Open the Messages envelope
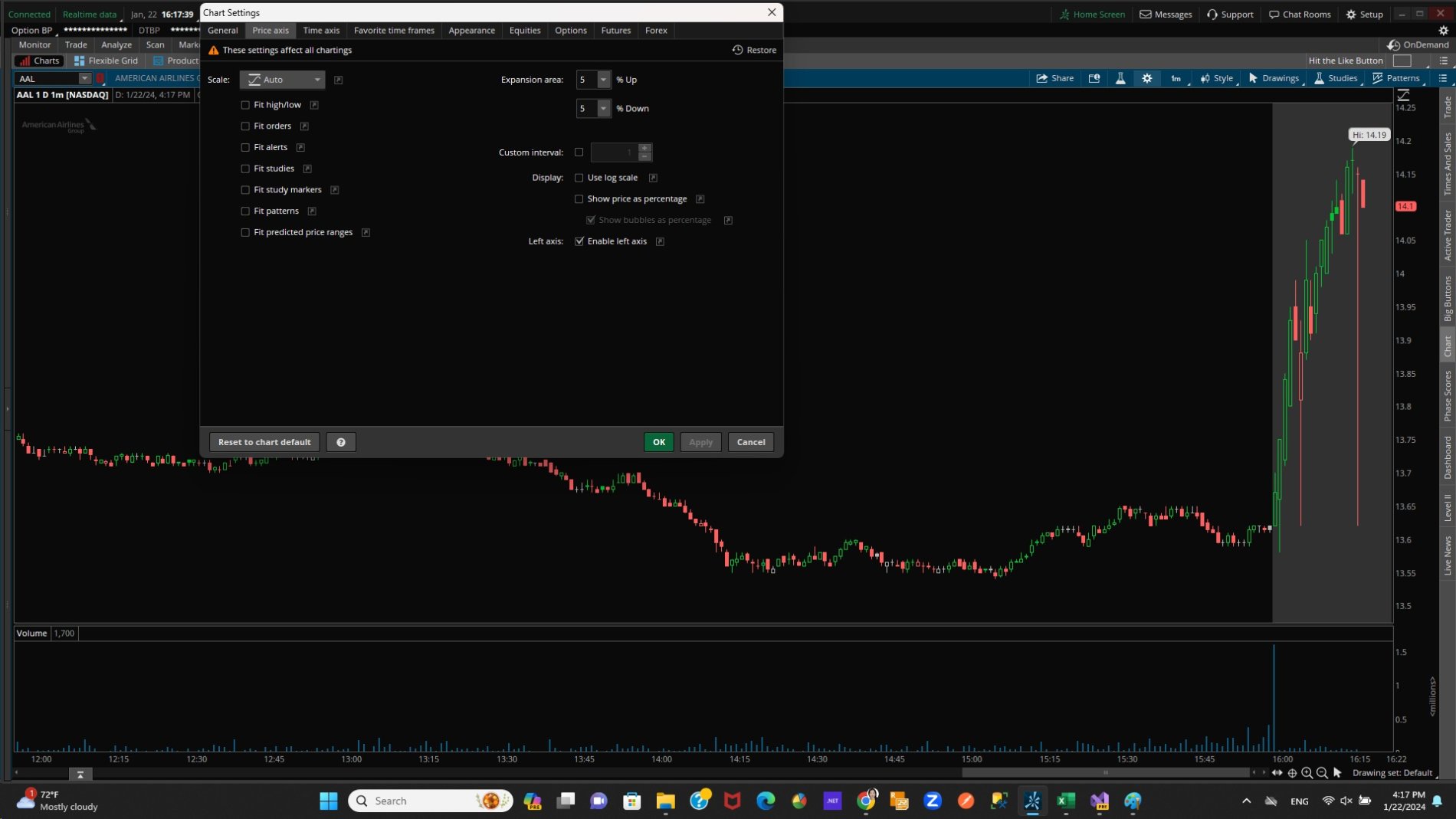 coord(1166,14)
